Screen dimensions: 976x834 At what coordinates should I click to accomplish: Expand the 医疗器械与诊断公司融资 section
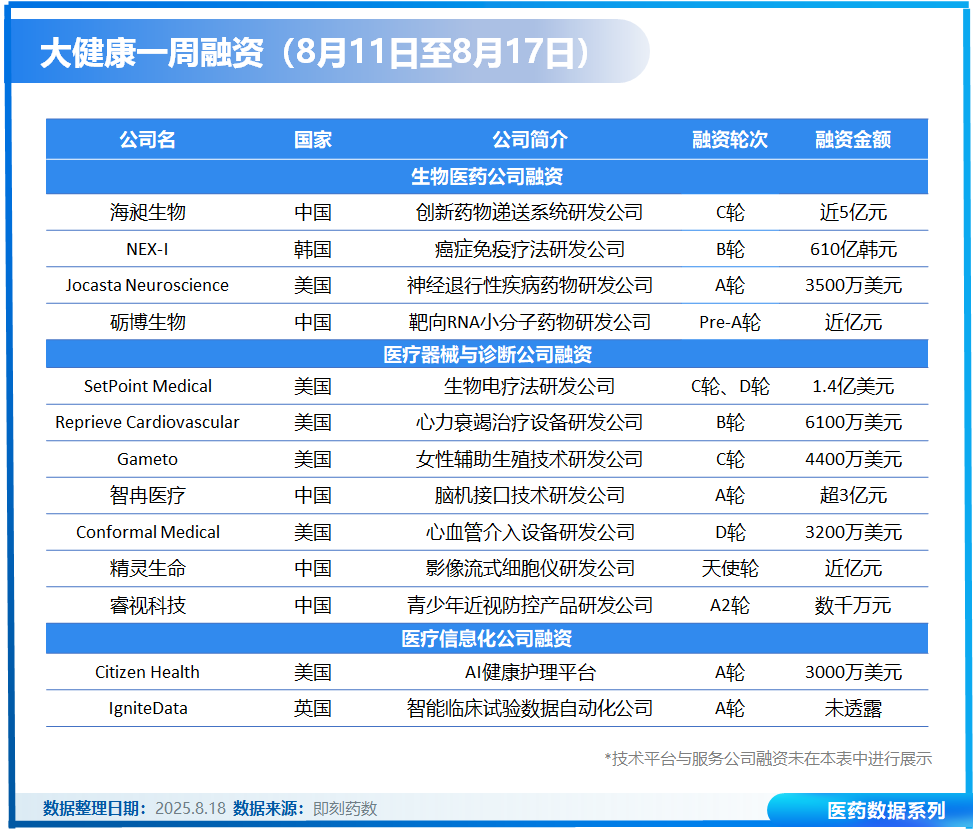tap(488, 354)
